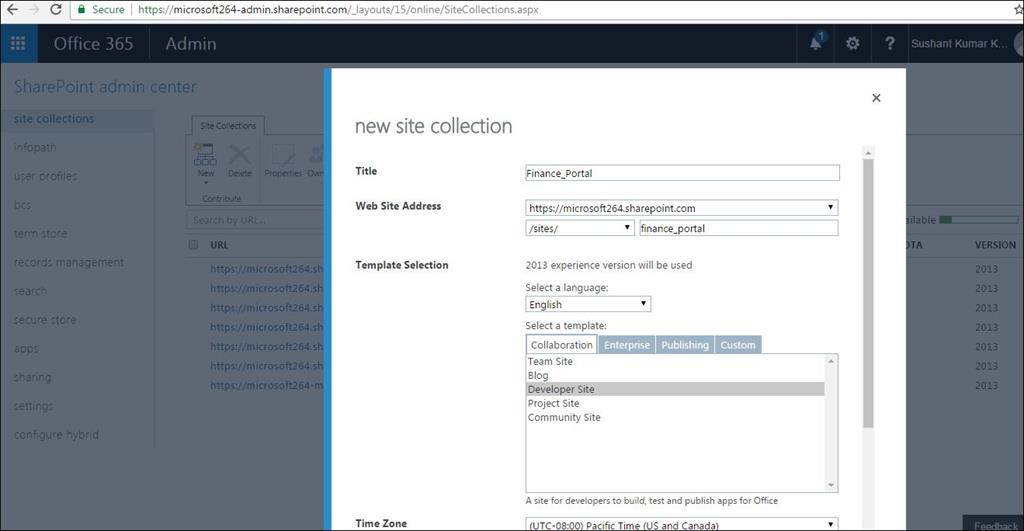Reload the page with refresh icon

pyautogui.click(x=56, y=9)
